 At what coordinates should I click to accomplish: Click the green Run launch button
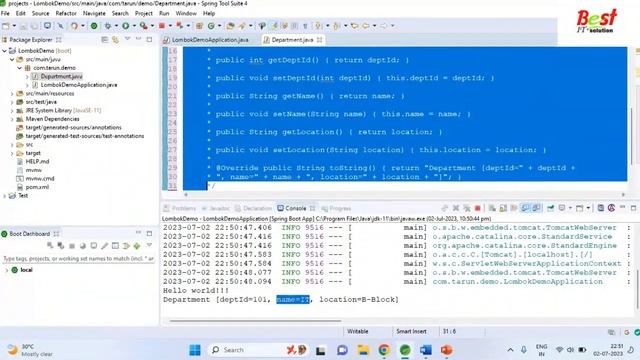(125, 26)
